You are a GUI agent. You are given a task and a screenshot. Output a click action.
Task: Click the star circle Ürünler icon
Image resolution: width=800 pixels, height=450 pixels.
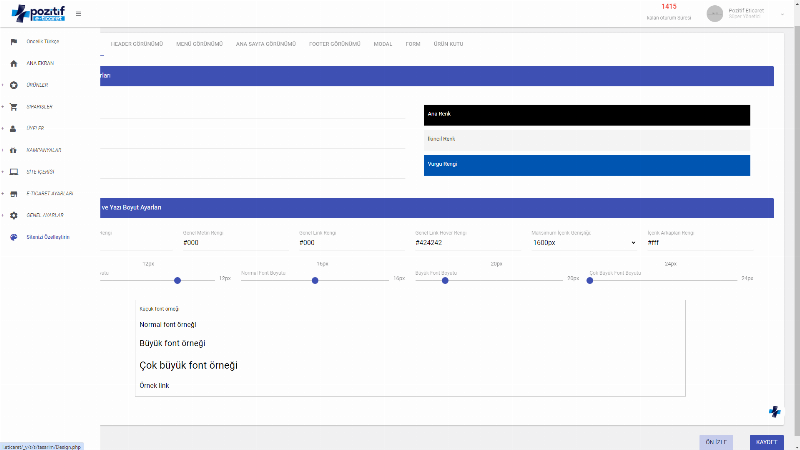(x=14, y=85)
